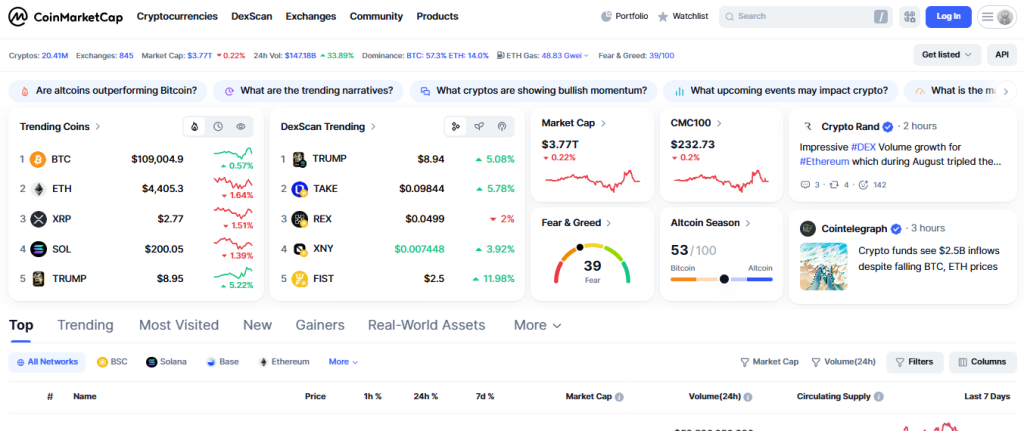The image size is (1024, 431).
Task: Click the Log In button
Action: pyautogui.click(x=948, y=16)
